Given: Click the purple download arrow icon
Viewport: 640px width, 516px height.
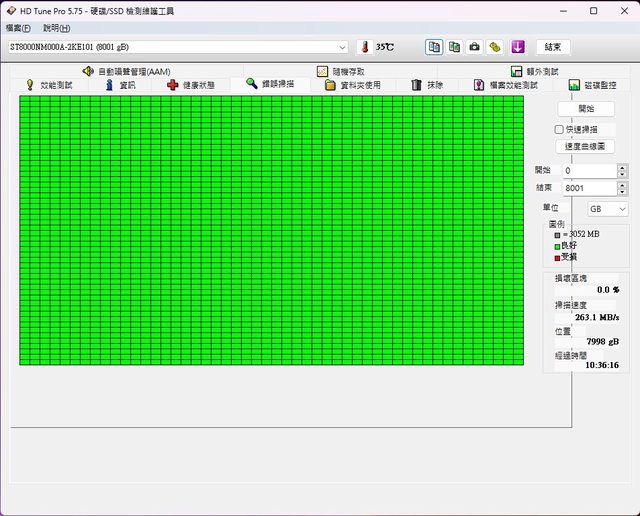Looking at the screenshot, I should [x=517, y=47].
